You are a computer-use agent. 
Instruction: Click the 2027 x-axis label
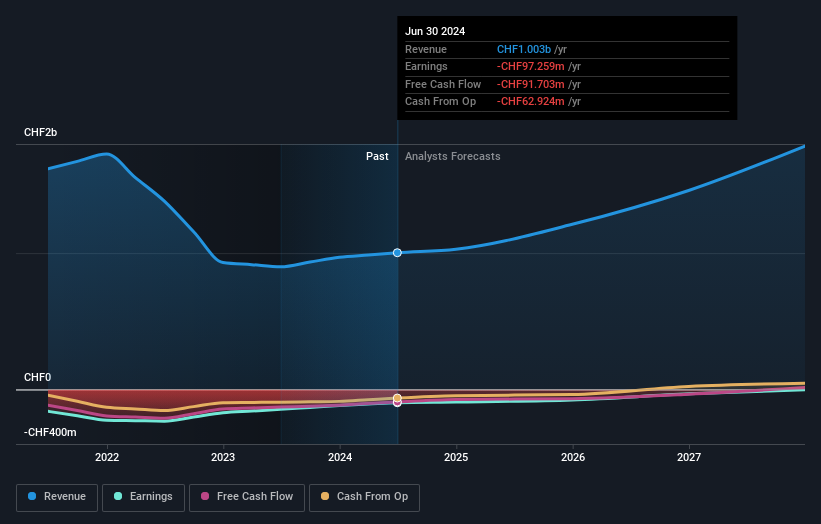(689, 458)
